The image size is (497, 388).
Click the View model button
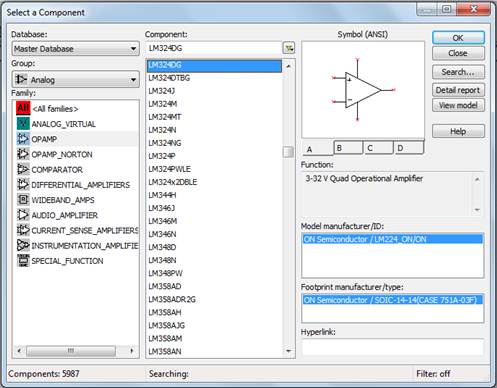tap(458, 105)
